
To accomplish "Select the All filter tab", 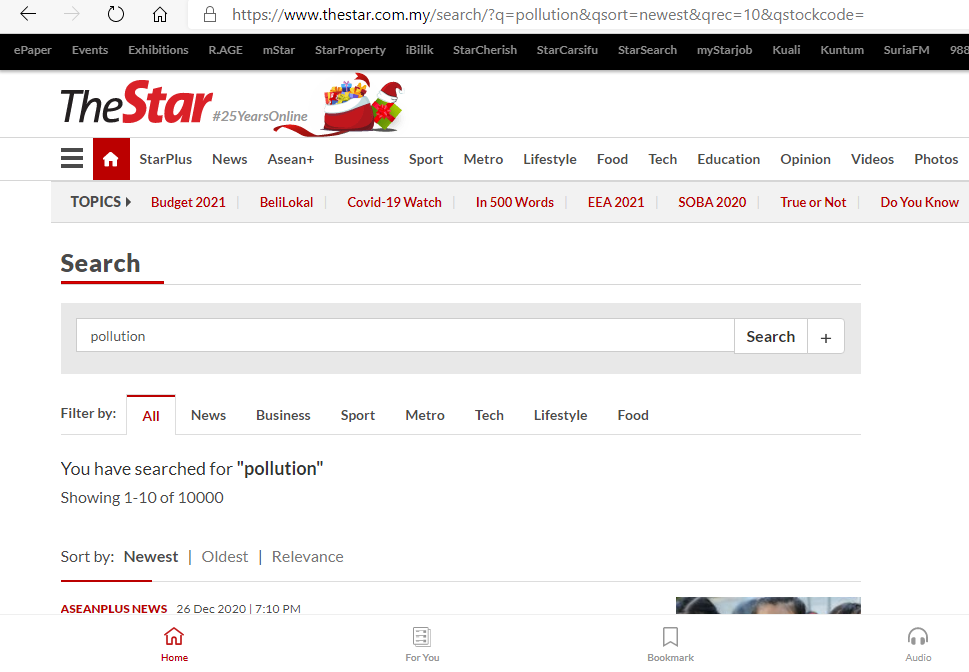I will click(151, 415).
